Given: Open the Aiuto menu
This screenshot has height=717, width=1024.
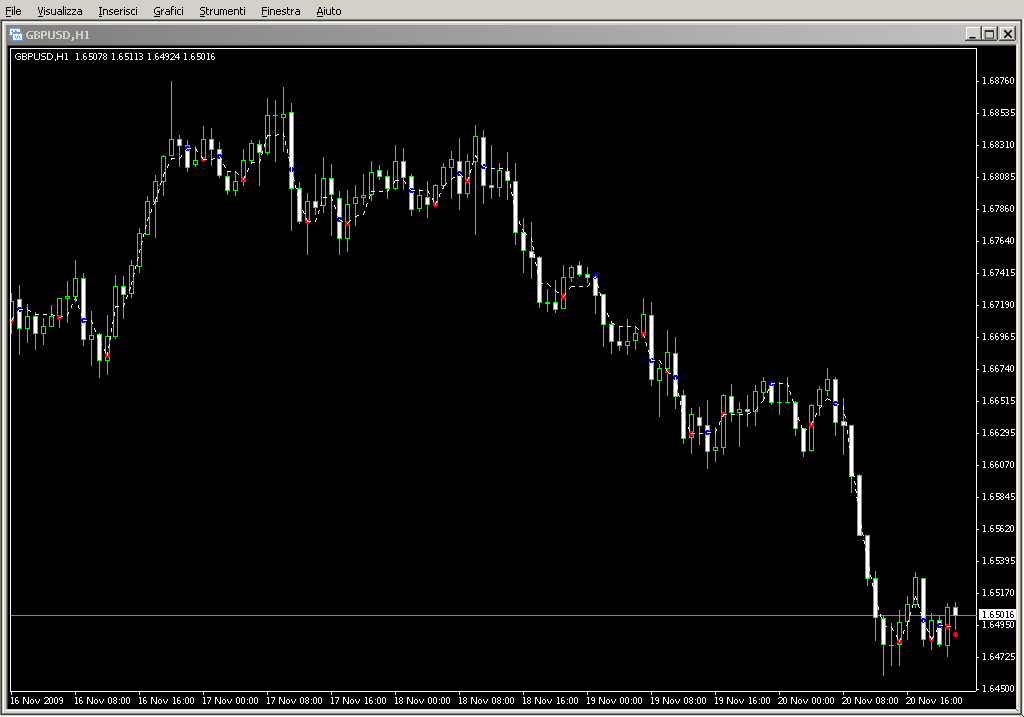Looking at the screenshot, I should [x=328, y=11].
